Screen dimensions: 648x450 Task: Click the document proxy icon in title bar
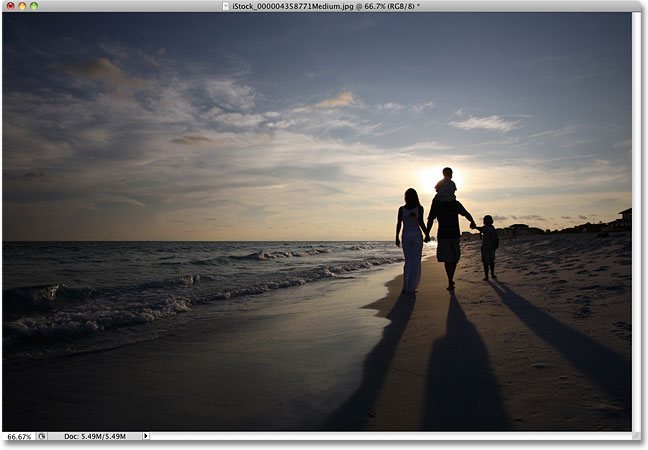pos(226,6)
